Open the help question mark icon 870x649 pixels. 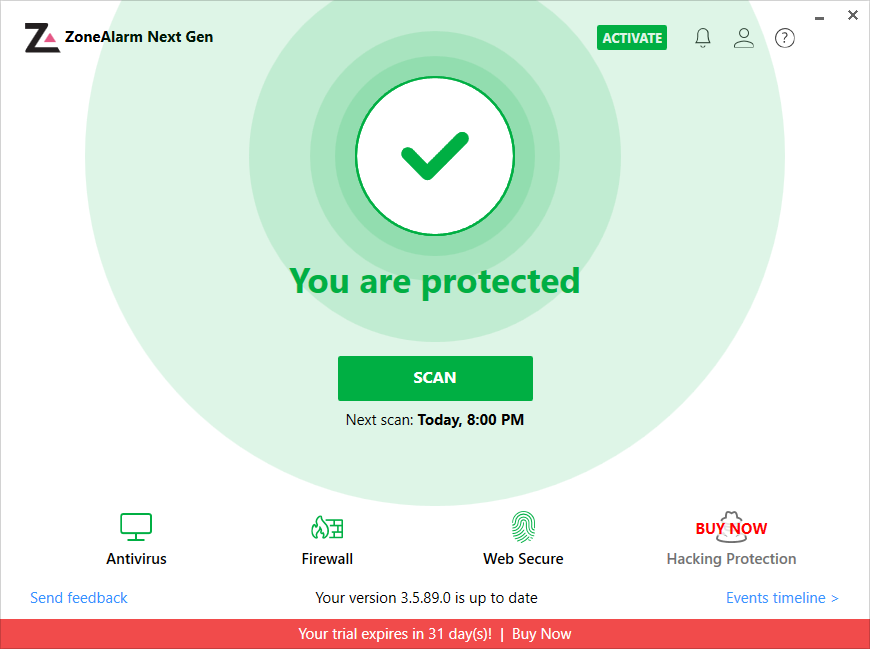click(x=785, y=38)
